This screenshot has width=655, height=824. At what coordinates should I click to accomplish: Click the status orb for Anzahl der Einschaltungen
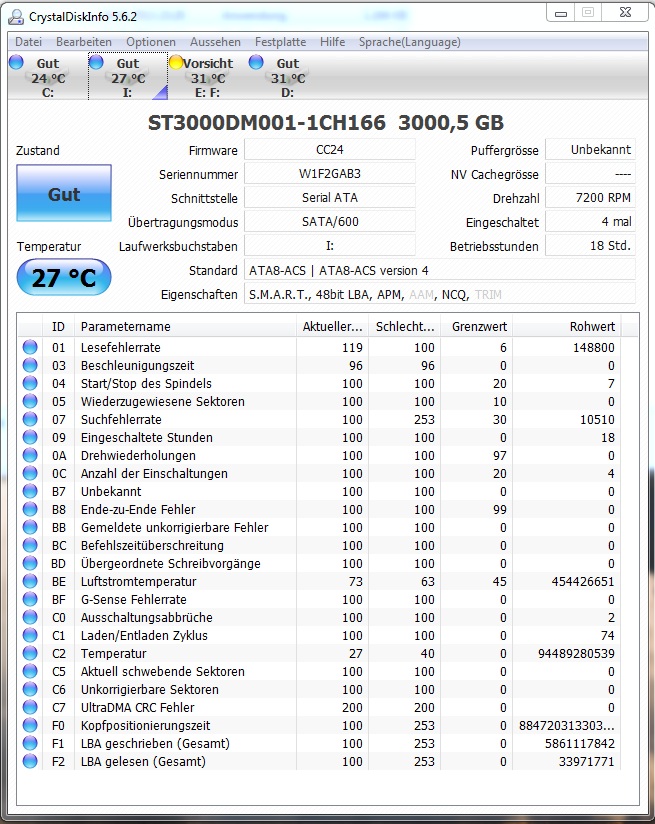(30, 473)
